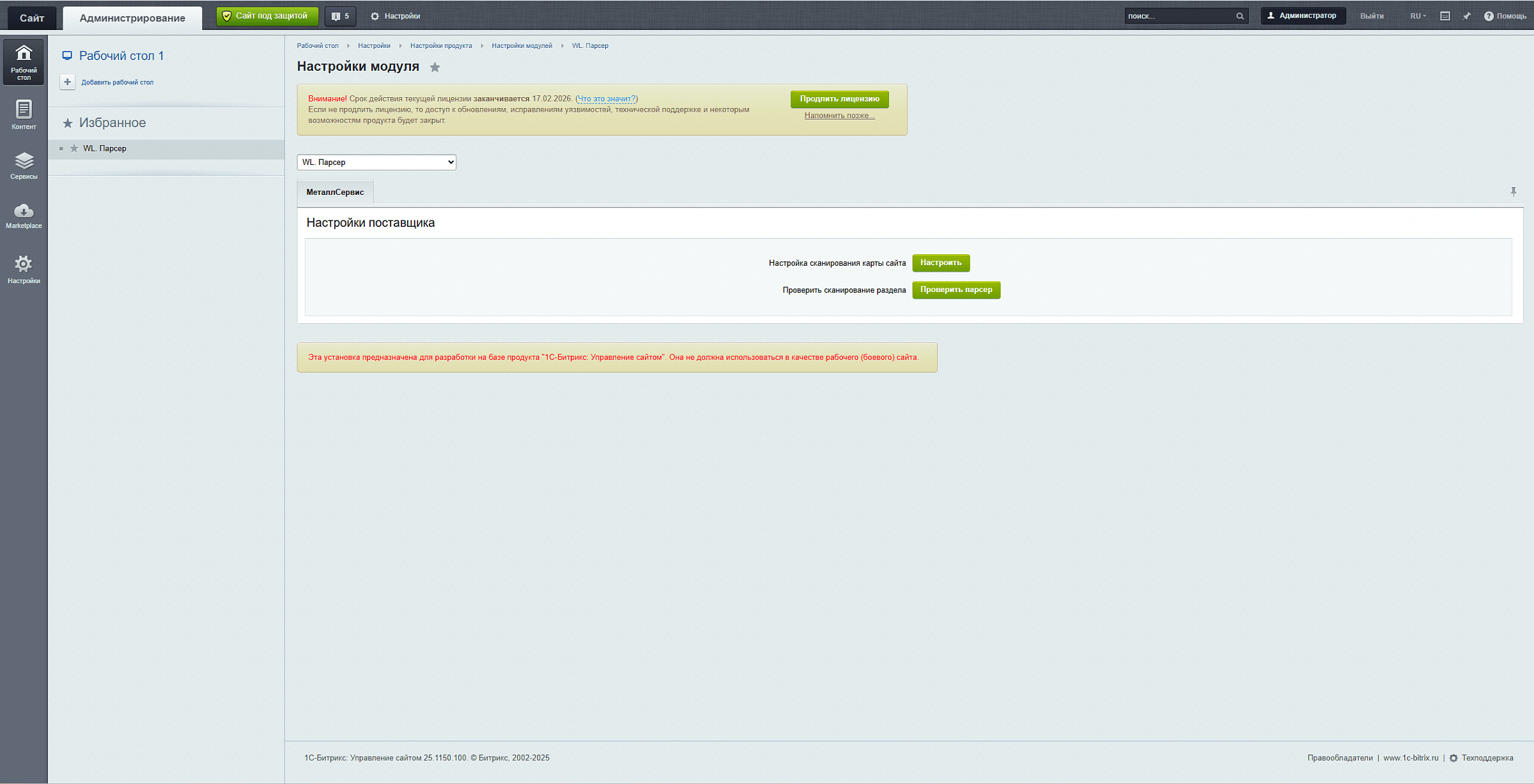Toggle star beside WL. Парсер in favorites

[x=74, y=148]
